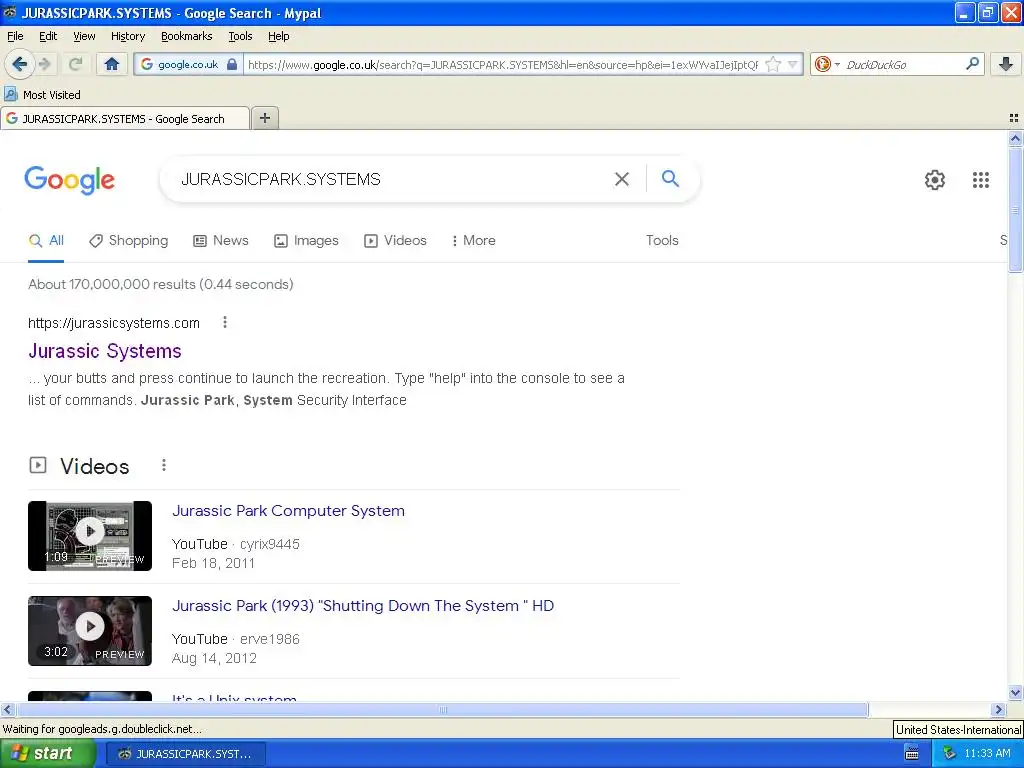Expand the More search categories menu

pyautogui.click(x=473, y=240)
